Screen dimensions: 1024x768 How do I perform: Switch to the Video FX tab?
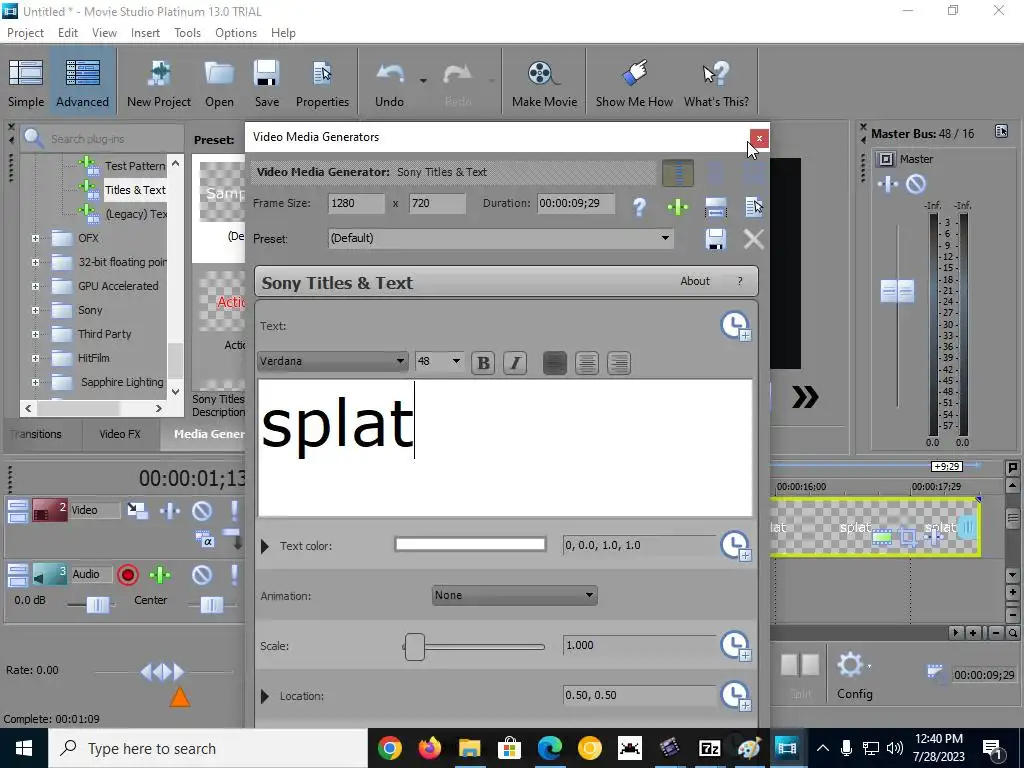pos(120,434)
